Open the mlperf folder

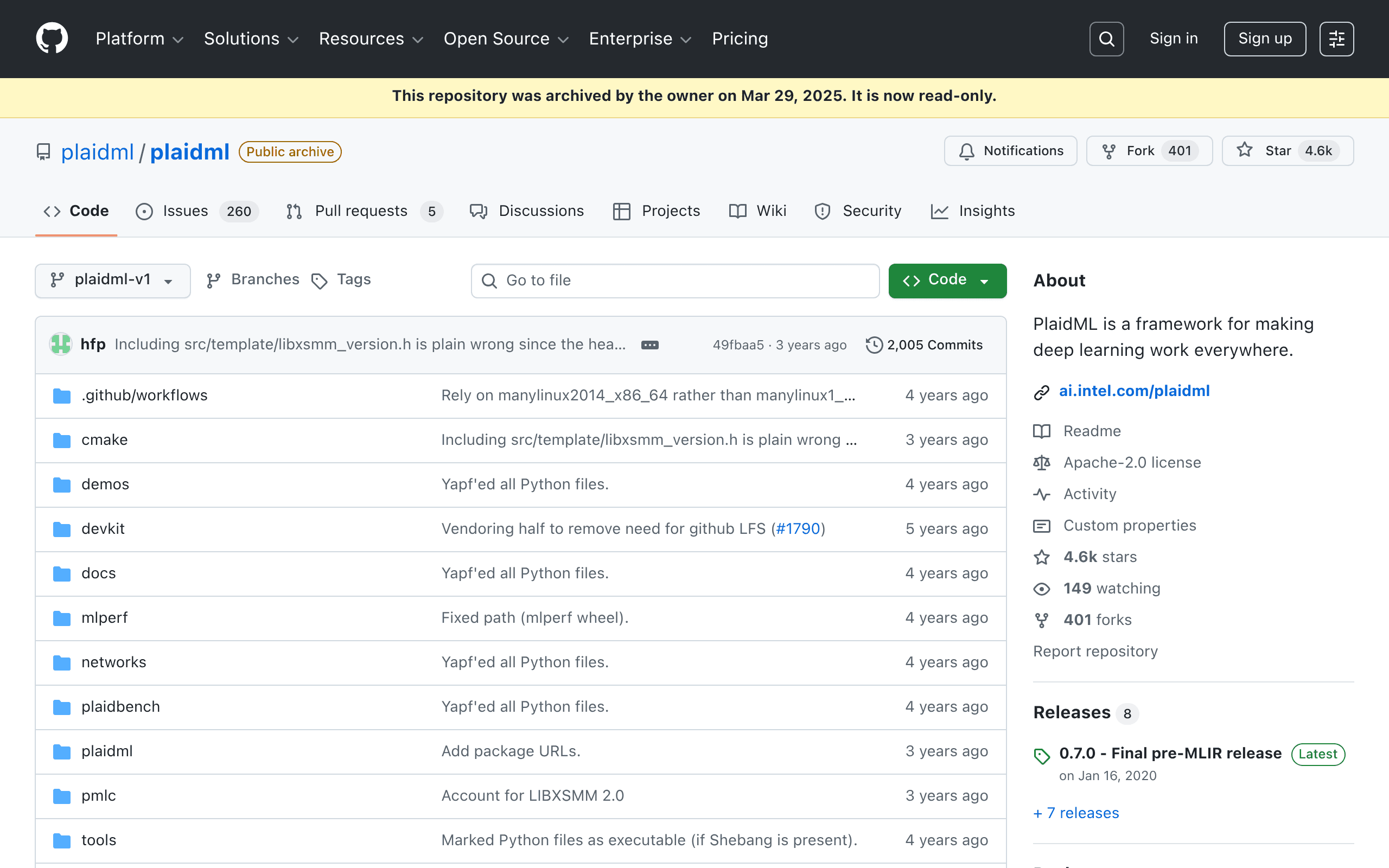tap(104, 617)
